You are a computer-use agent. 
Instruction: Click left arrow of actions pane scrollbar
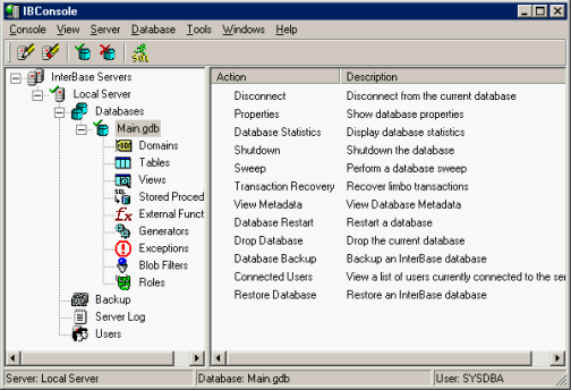coord(219,358)
